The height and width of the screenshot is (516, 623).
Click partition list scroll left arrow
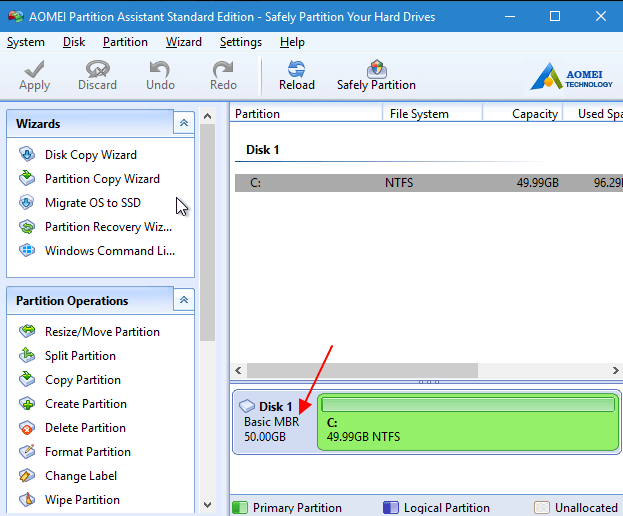(x=238, y=370)
